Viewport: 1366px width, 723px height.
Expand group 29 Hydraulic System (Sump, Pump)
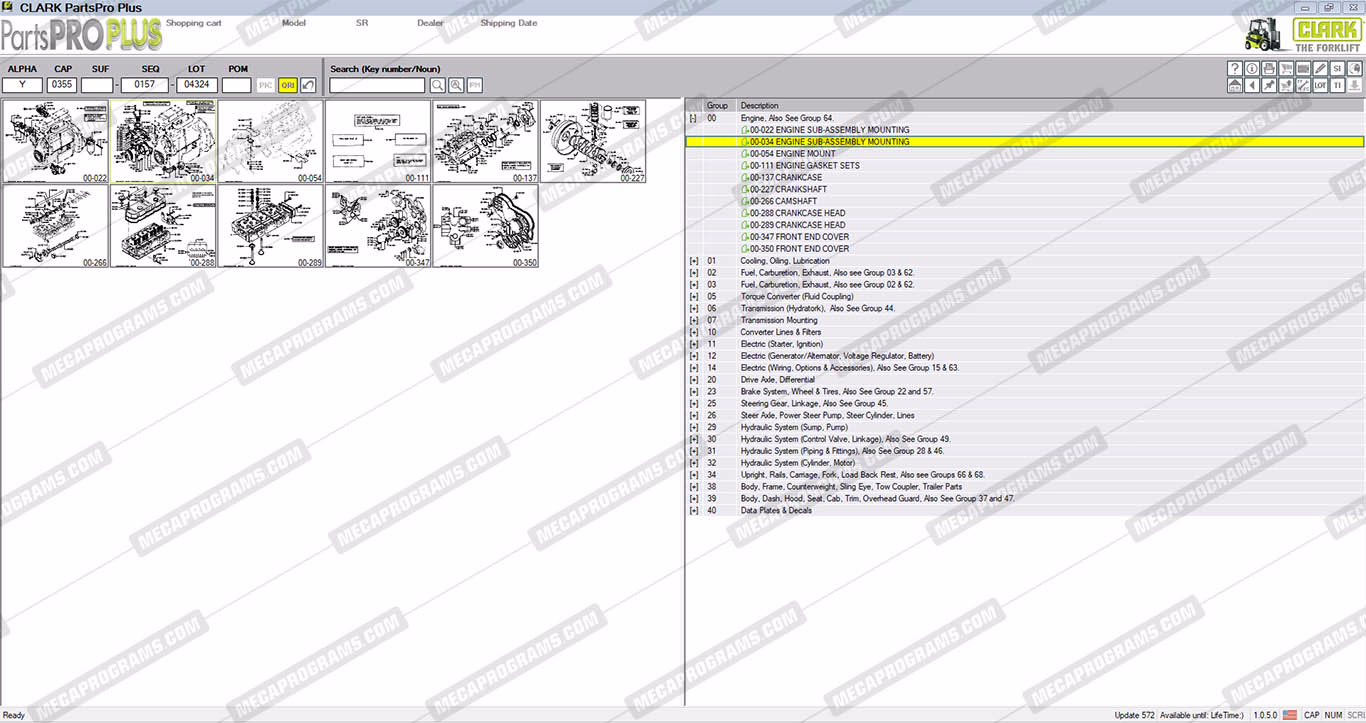pyautogui.click(x=693, y=428)
